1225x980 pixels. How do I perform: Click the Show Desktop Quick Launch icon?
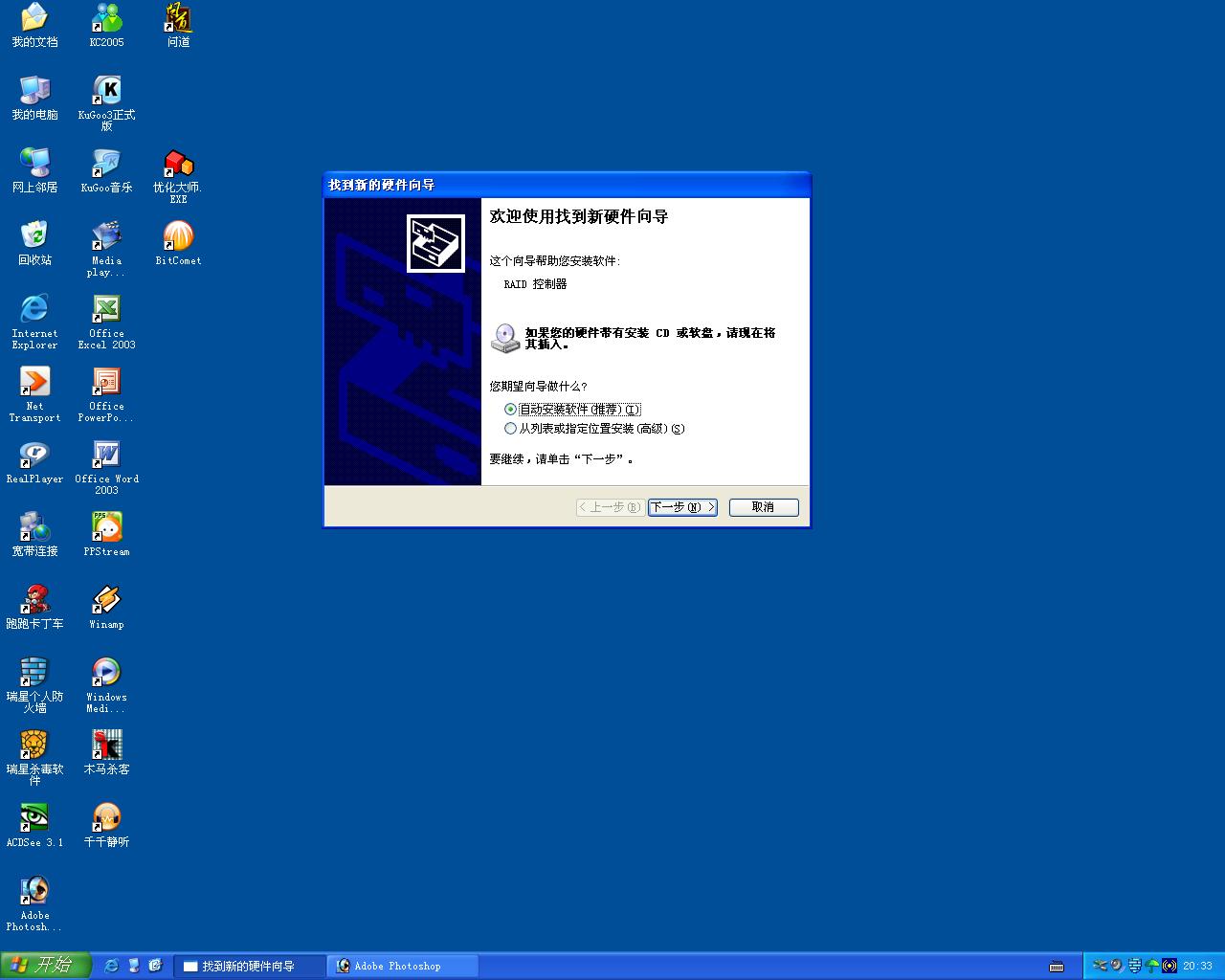134,966
